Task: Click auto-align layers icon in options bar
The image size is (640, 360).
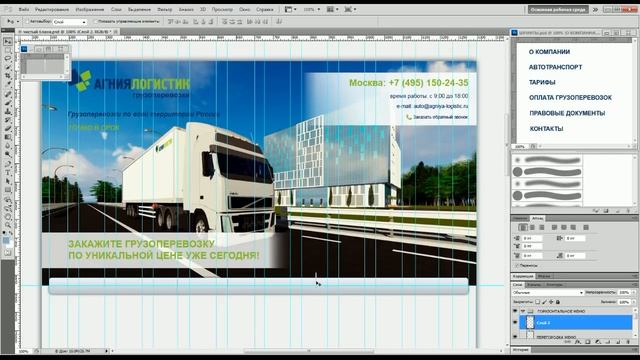Action: point(279,21)
